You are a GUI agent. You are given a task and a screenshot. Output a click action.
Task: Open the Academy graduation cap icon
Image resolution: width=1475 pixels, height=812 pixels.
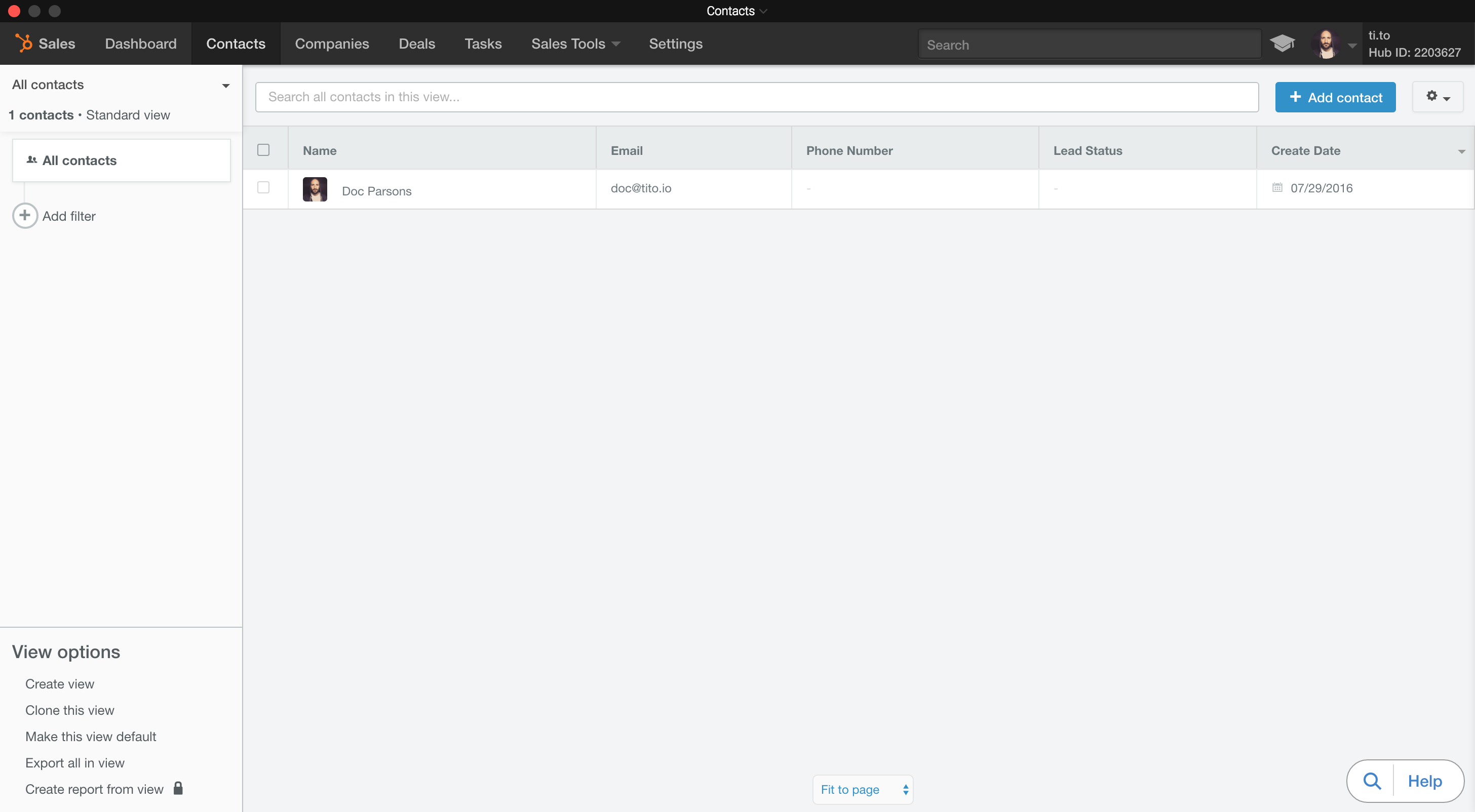click(x=1282, y=43)
